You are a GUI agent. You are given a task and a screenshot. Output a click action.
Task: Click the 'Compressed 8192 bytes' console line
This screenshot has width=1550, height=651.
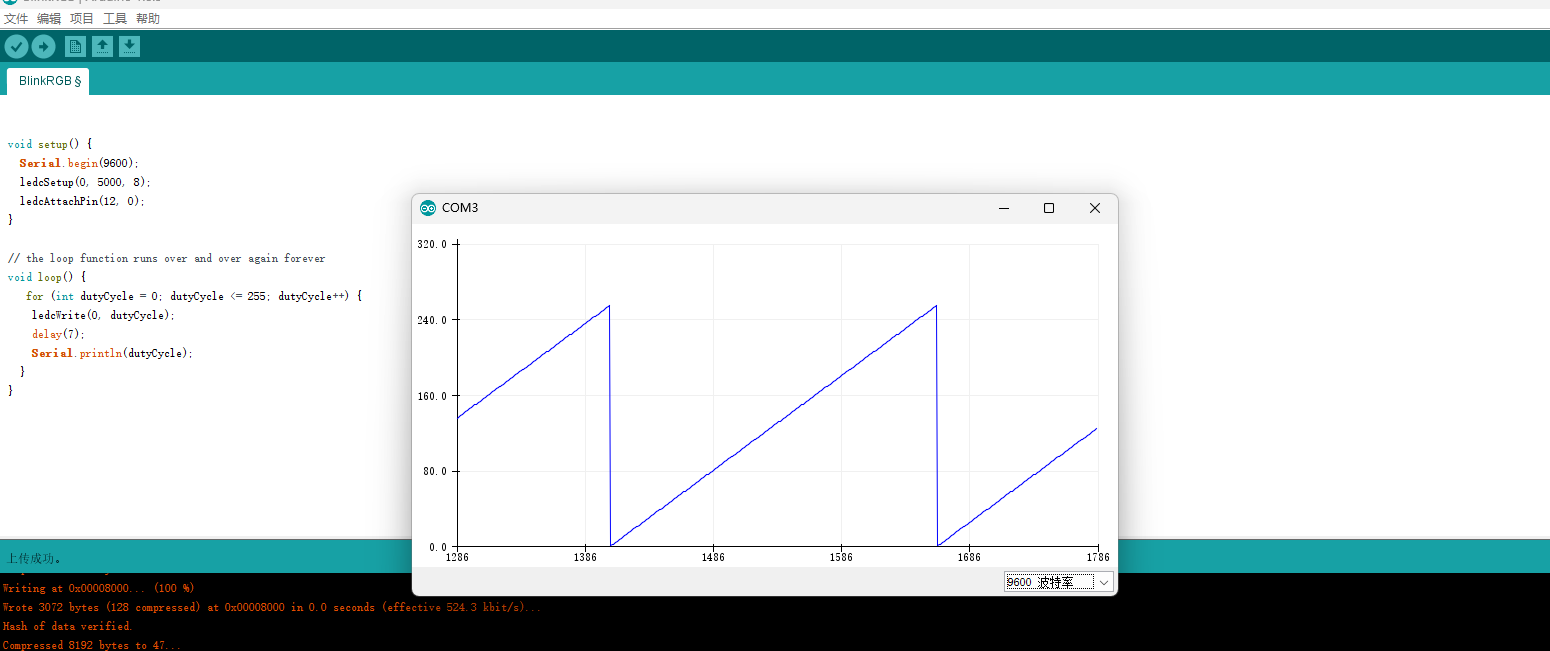point(92,645)
